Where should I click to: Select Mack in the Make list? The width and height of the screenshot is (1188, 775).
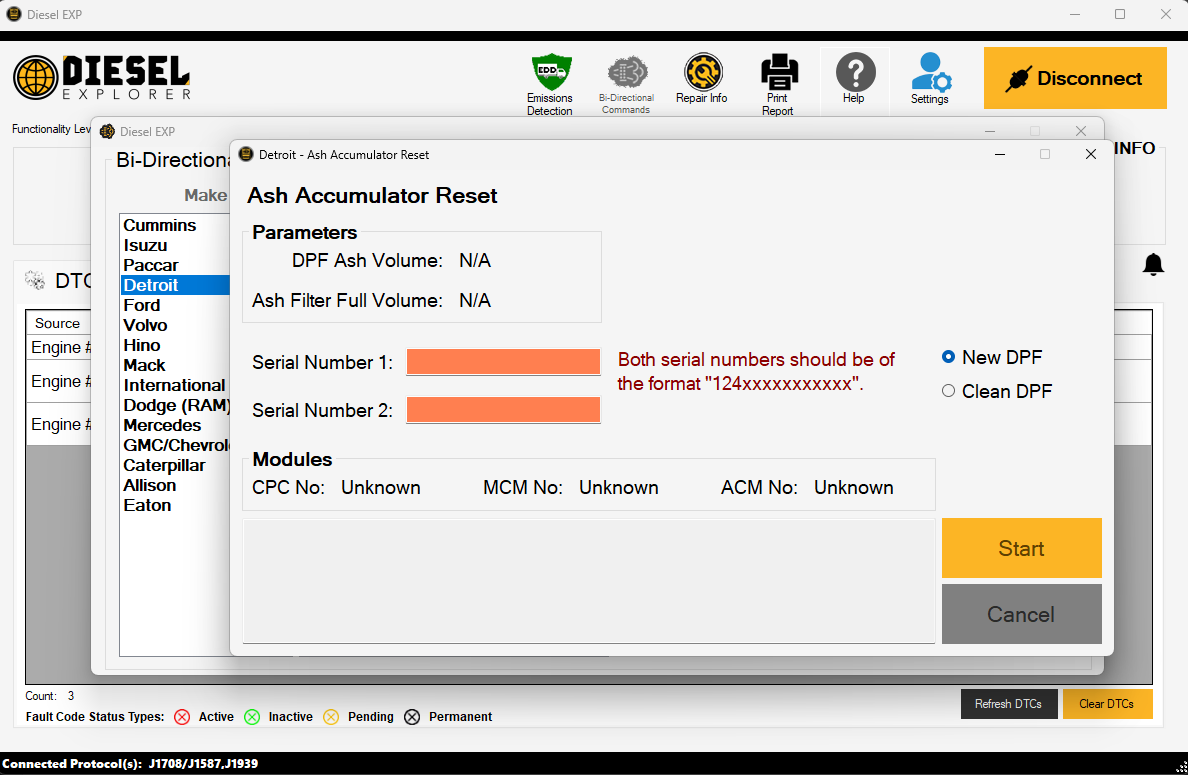coord(175,365)
